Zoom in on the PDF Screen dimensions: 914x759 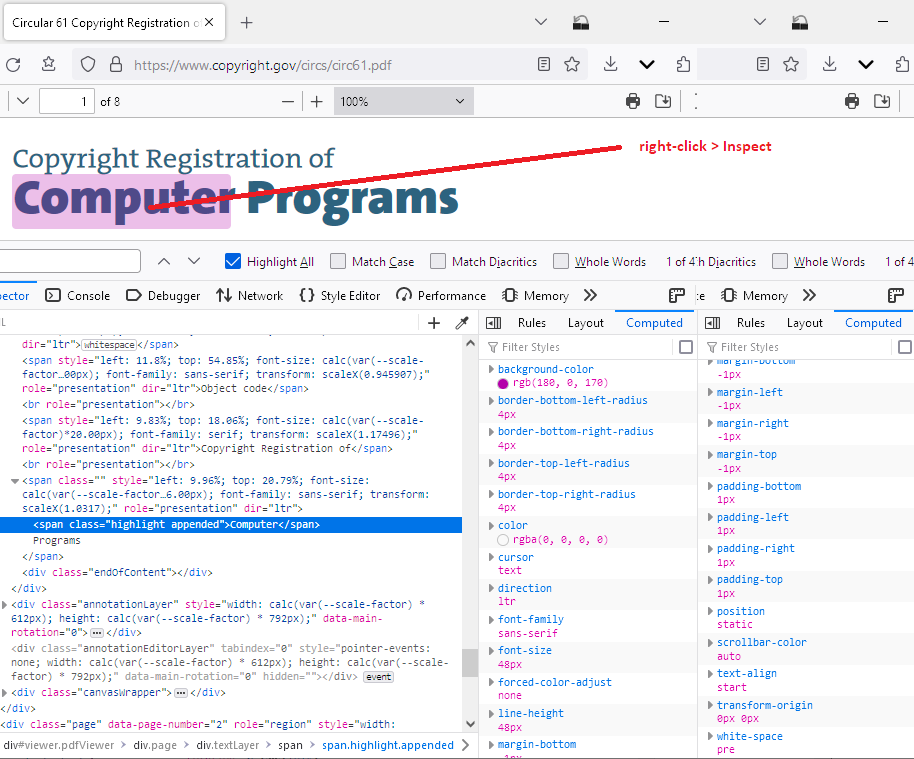coord(317,101)
